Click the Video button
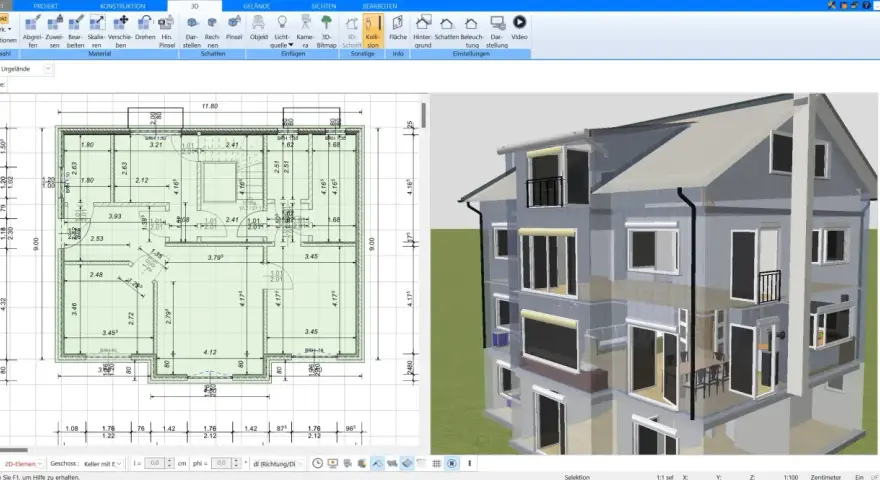880x480 pixels. click(x=519, y=28)
